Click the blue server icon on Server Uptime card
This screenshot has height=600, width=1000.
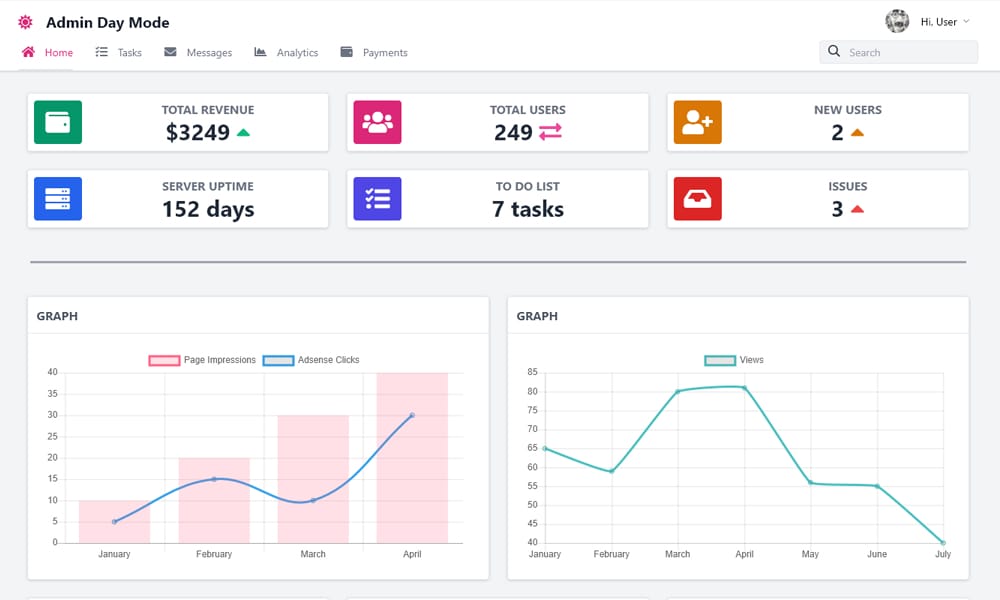57,199
